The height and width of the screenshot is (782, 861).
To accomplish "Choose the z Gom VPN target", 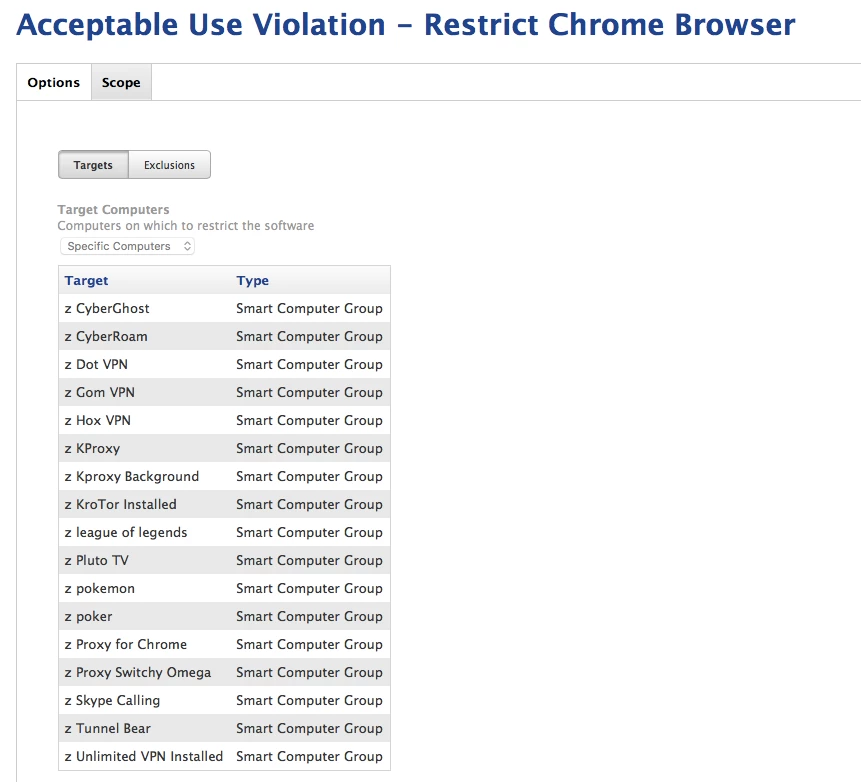I will point(225,393).
